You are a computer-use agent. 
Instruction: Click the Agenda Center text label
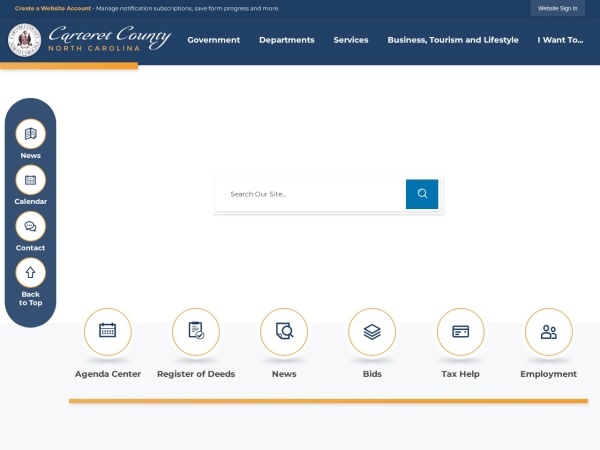108,374
